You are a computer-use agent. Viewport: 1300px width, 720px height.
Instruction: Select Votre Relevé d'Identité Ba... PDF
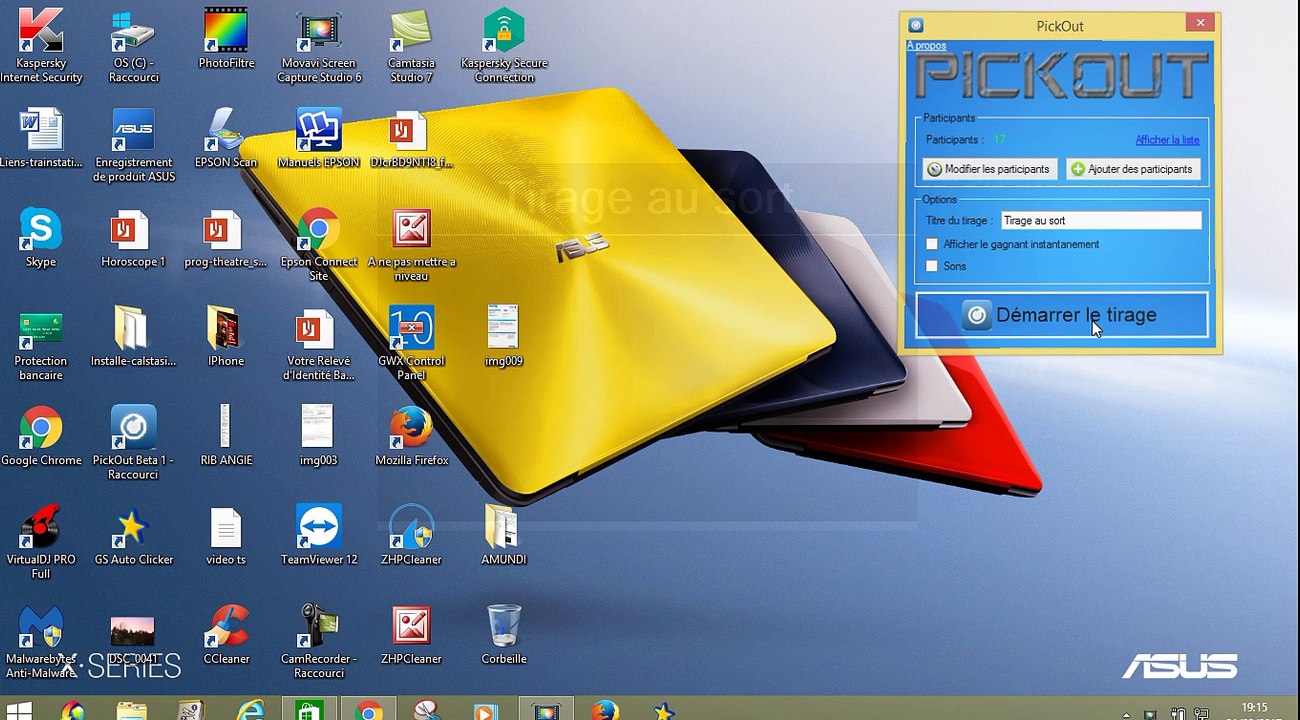319,344
